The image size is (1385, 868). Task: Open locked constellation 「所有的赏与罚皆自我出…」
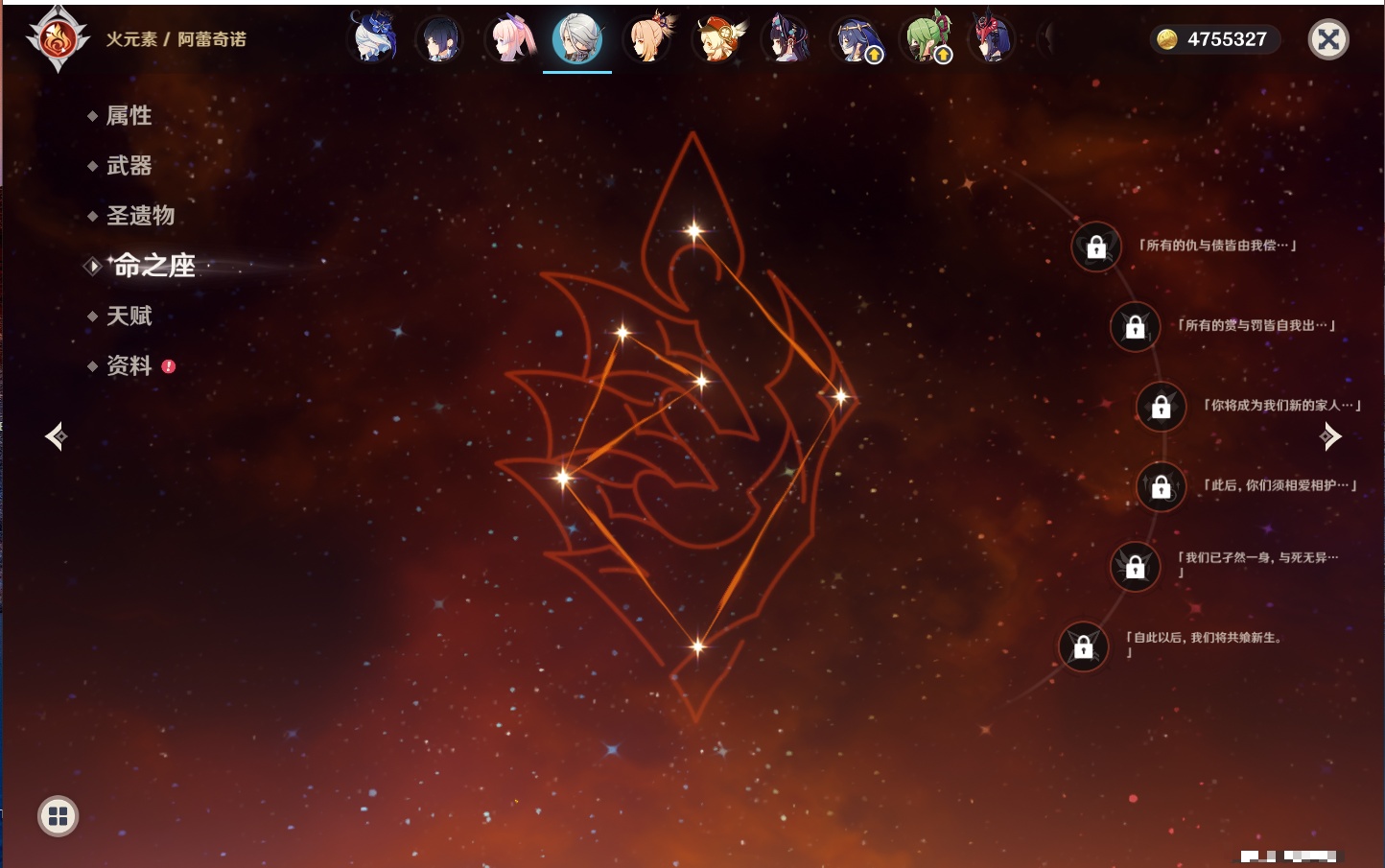pyautogui.click(x=1135, y=326)
